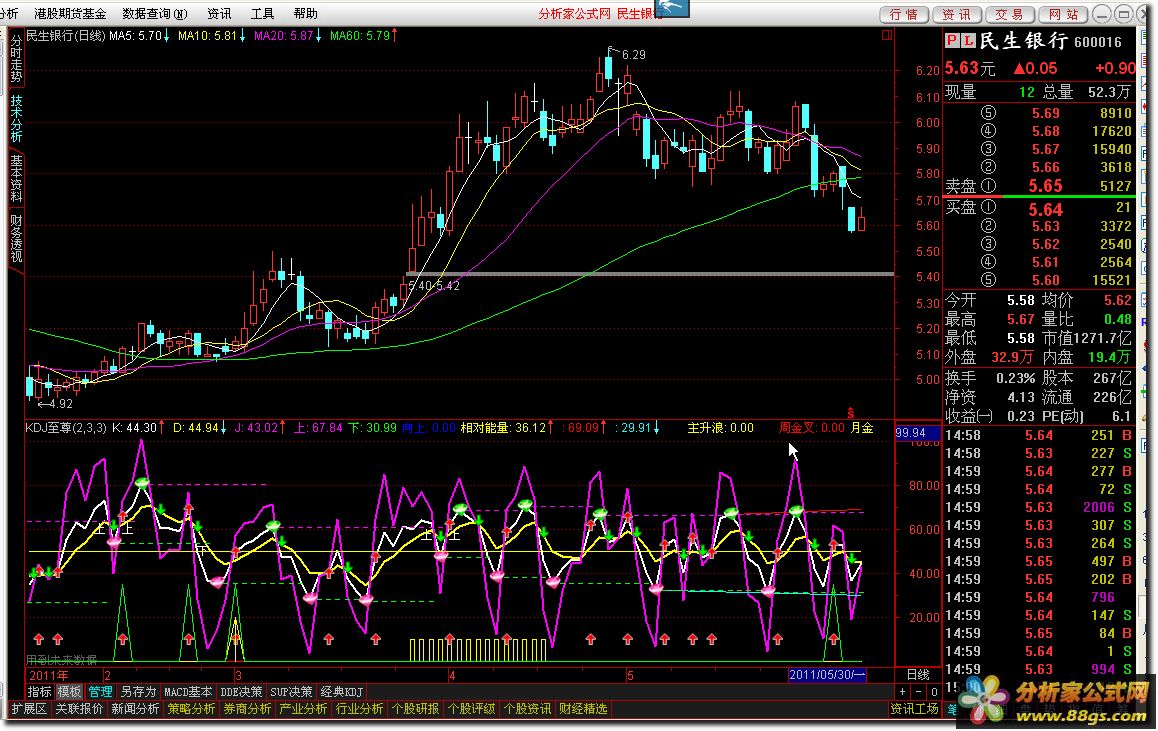Open the 券商分析 tab

247,709
